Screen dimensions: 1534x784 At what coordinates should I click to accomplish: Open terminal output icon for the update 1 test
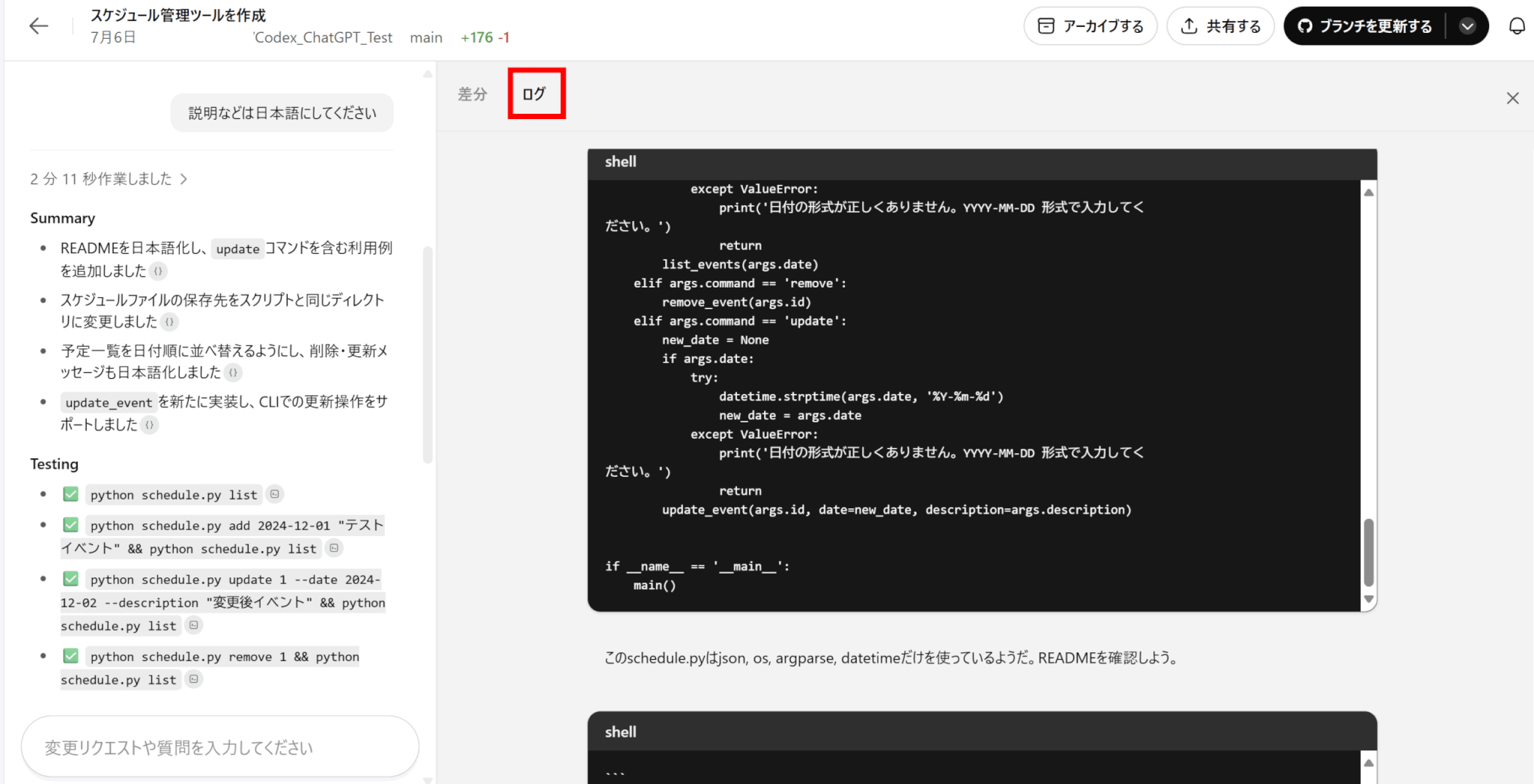[194, 625]
